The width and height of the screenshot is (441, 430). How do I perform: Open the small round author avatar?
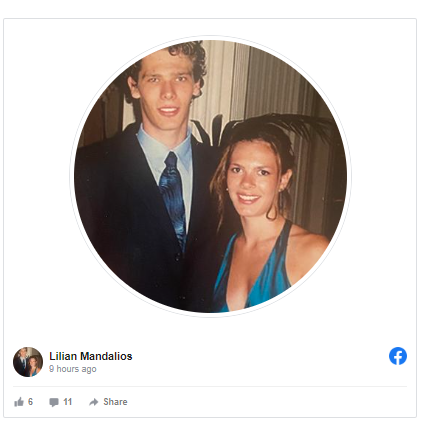click(x=28, y=362)
